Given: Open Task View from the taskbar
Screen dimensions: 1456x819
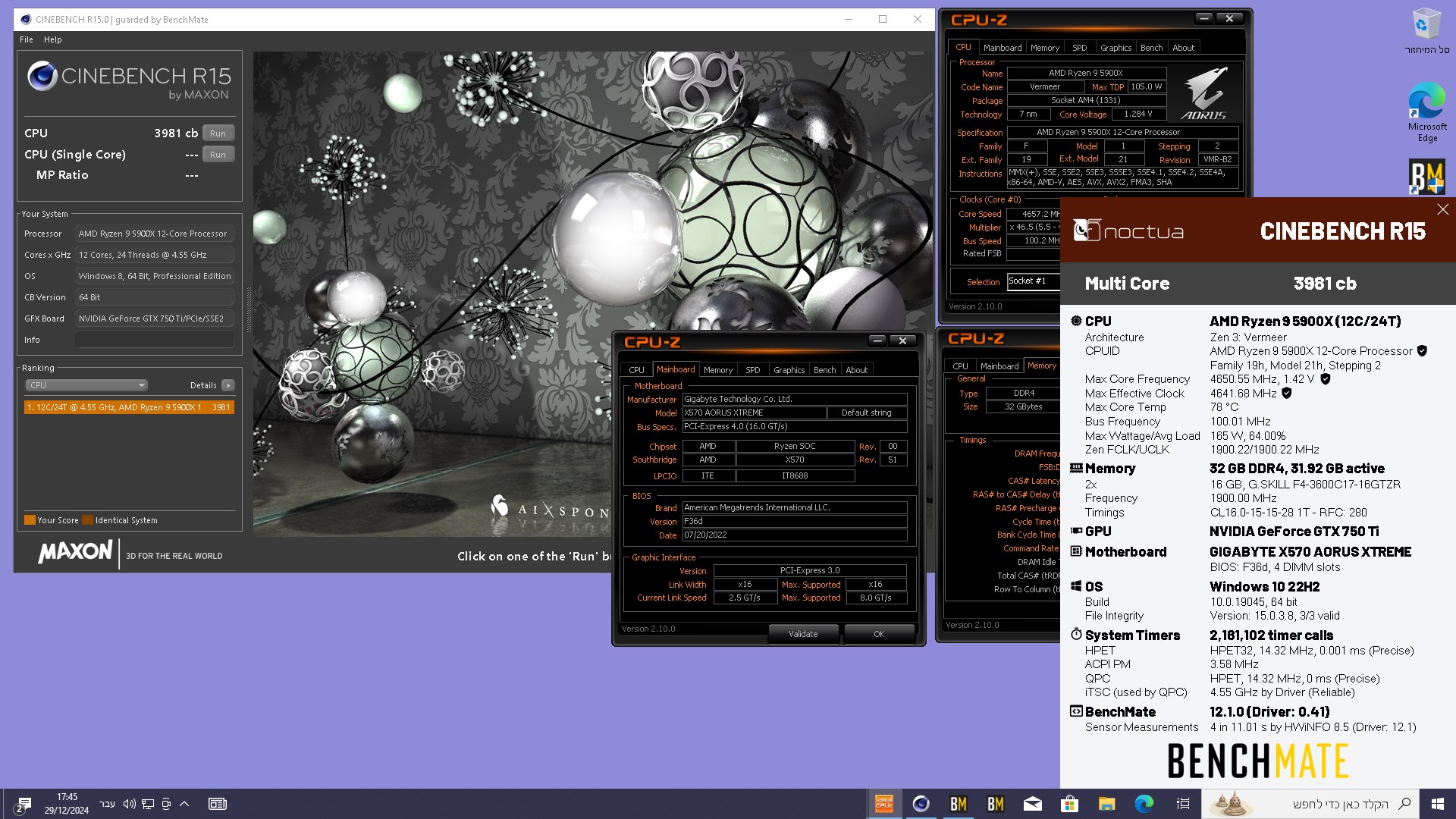Looking at the screenshot, I should 1182,804.
